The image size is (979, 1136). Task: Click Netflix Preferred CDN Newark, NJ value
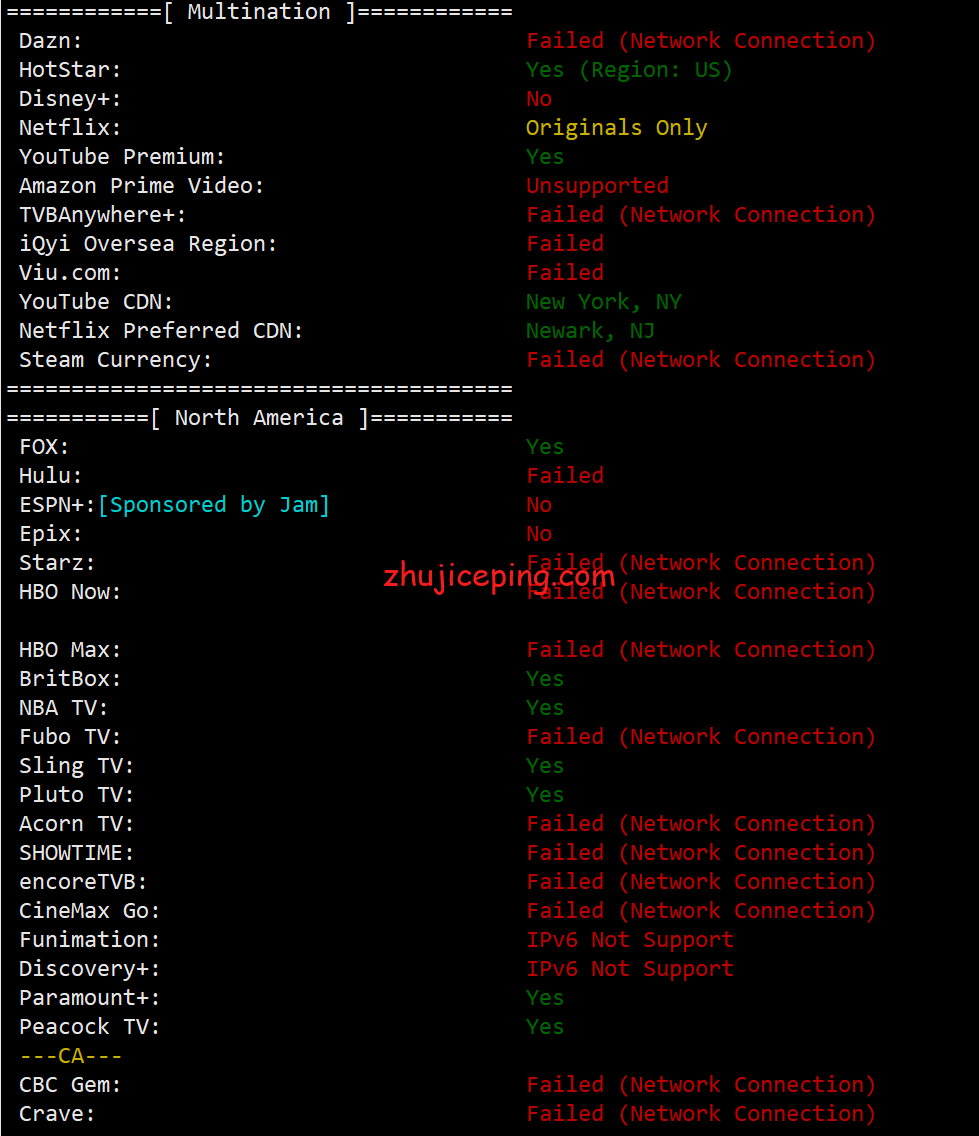(591, 331)
